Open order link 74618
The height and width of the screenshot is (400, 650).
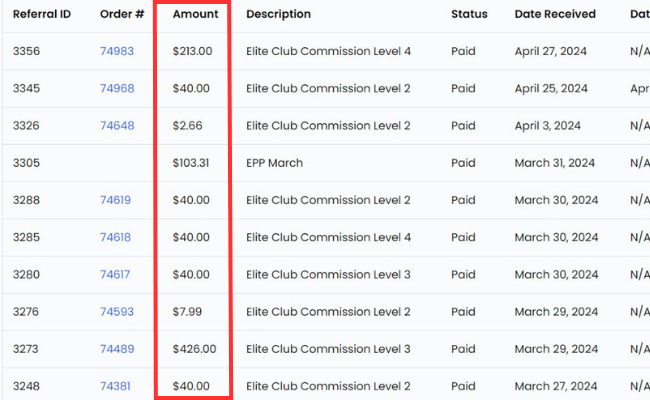coord(115,238)
